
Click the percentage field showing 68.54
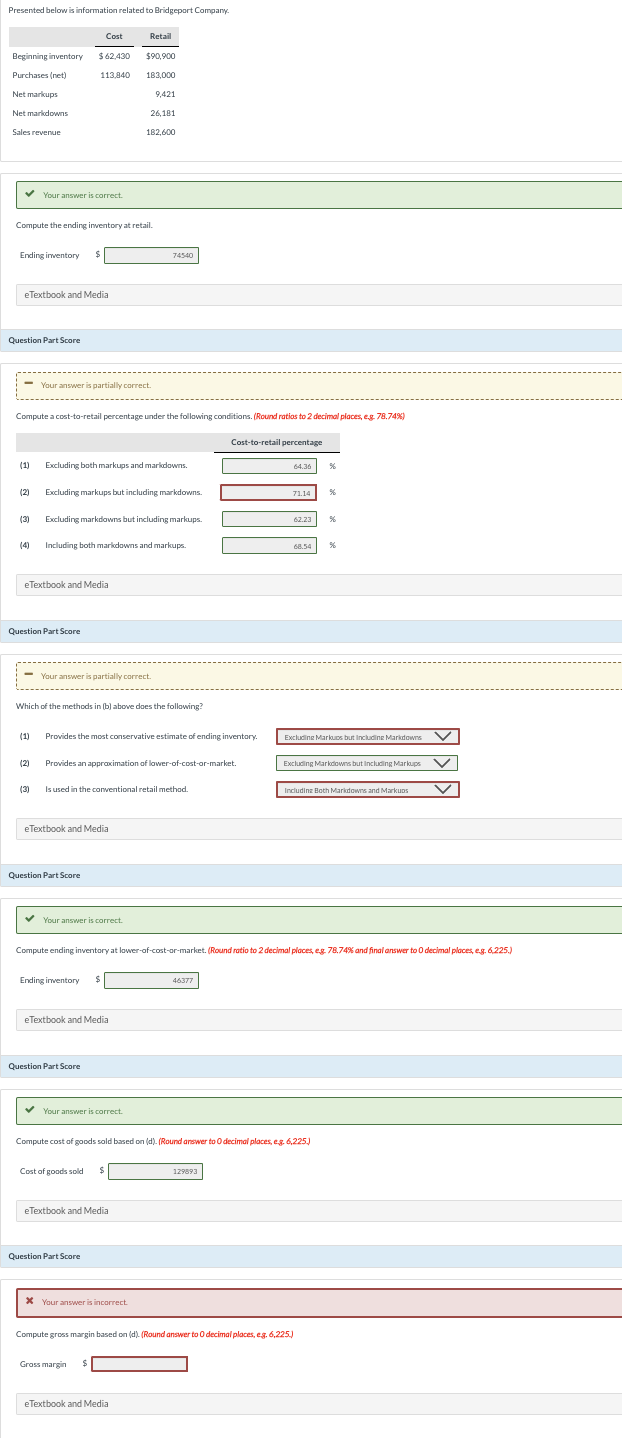click(269, 545)
